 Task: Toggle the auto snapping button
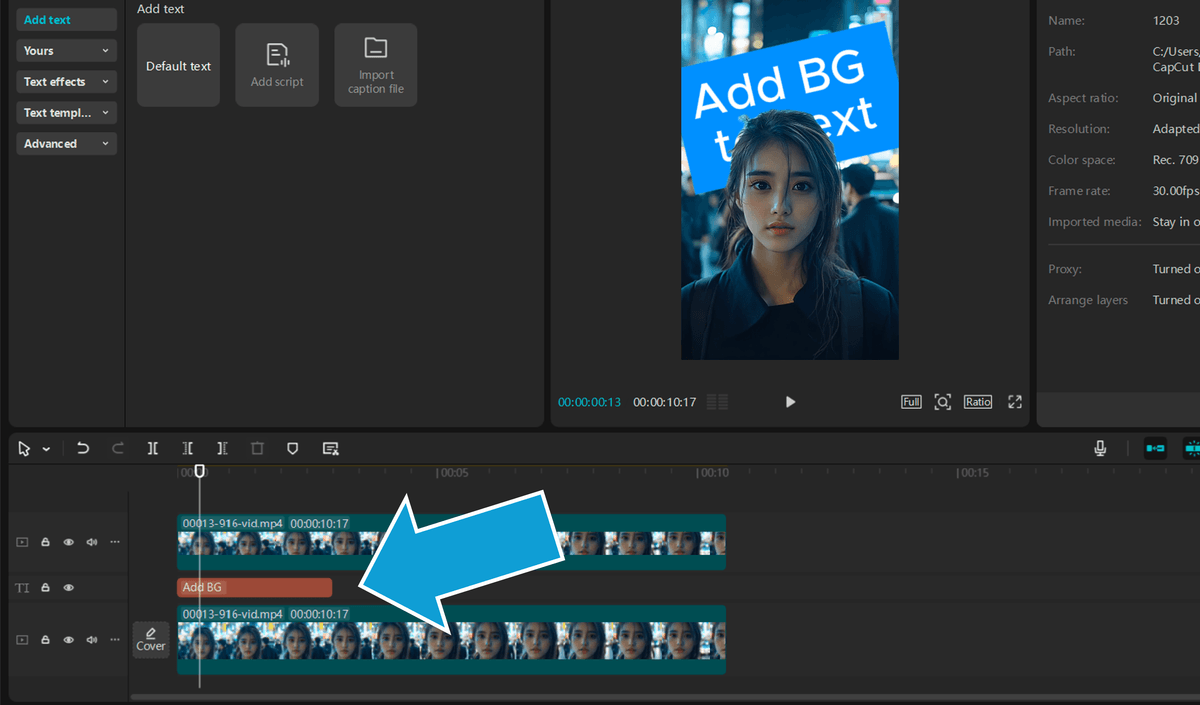click(x=1191, y=449)
